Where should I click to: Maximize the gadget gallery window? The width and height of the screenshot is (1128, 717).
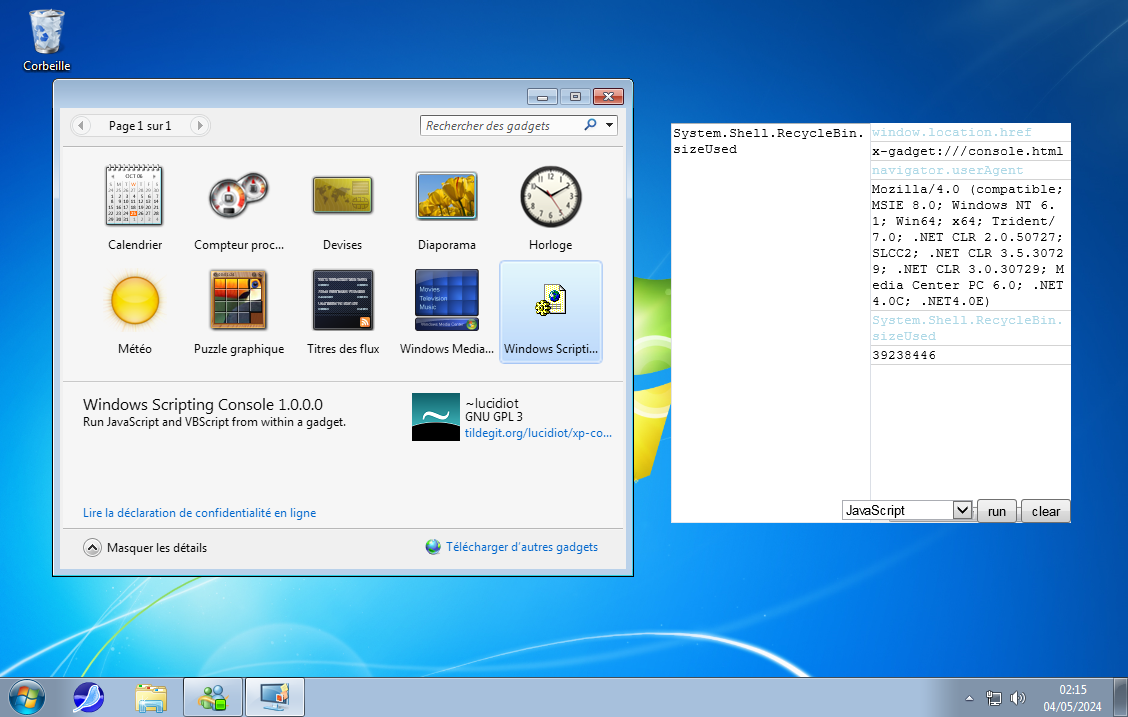pyautogui.click(x=575, y=96)
